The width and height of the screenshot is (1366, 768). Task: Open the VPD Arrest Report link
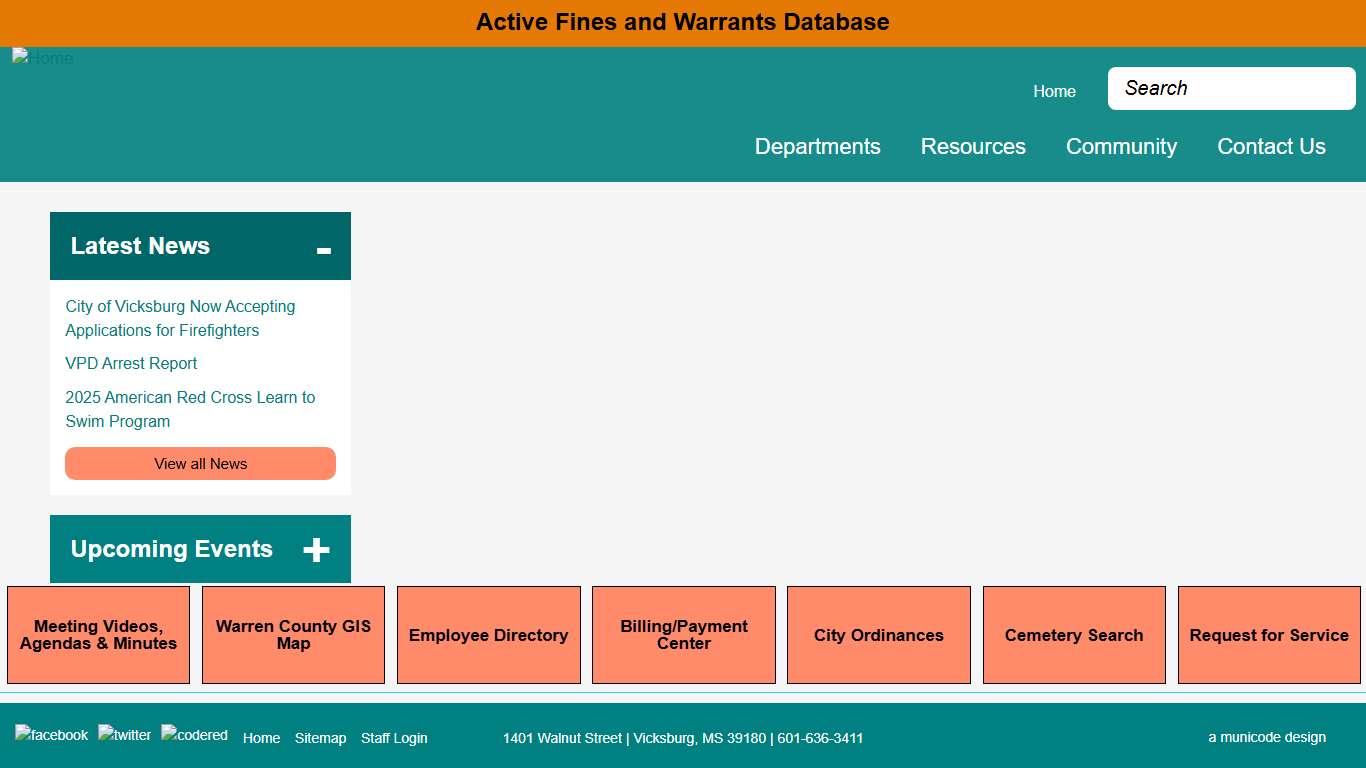pos(131,364)
